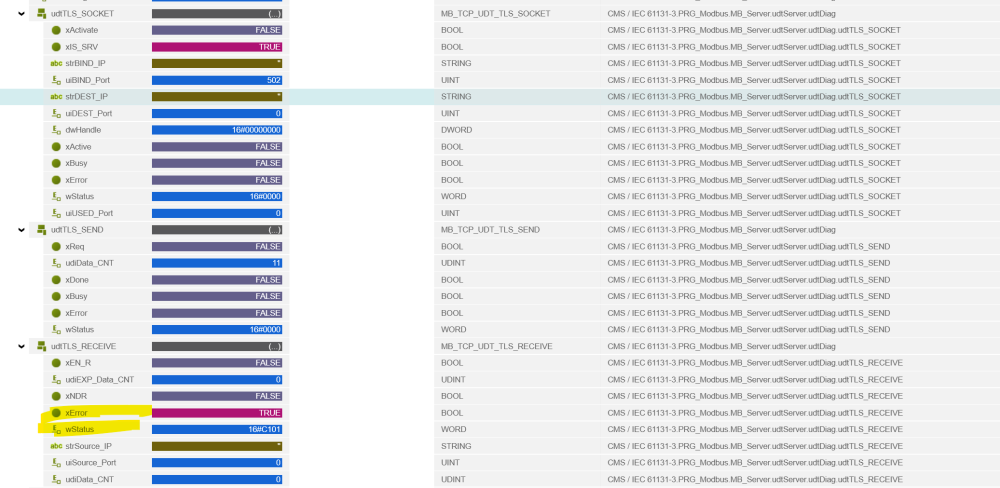Toggle the xEN_R FALSE value
This screenshot has width=1000, height=488.
[x=217, y=363]
